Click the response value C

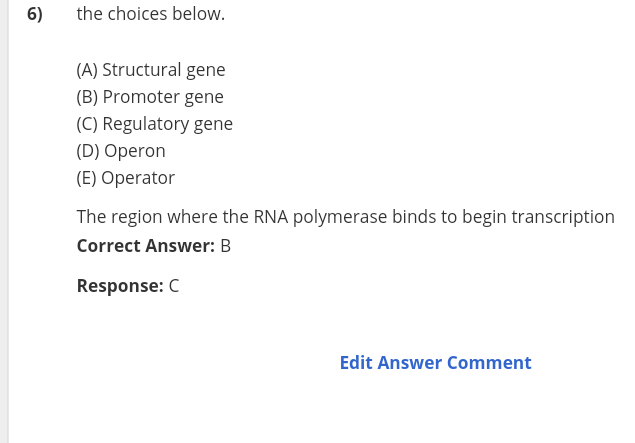(x=174, y=286)
